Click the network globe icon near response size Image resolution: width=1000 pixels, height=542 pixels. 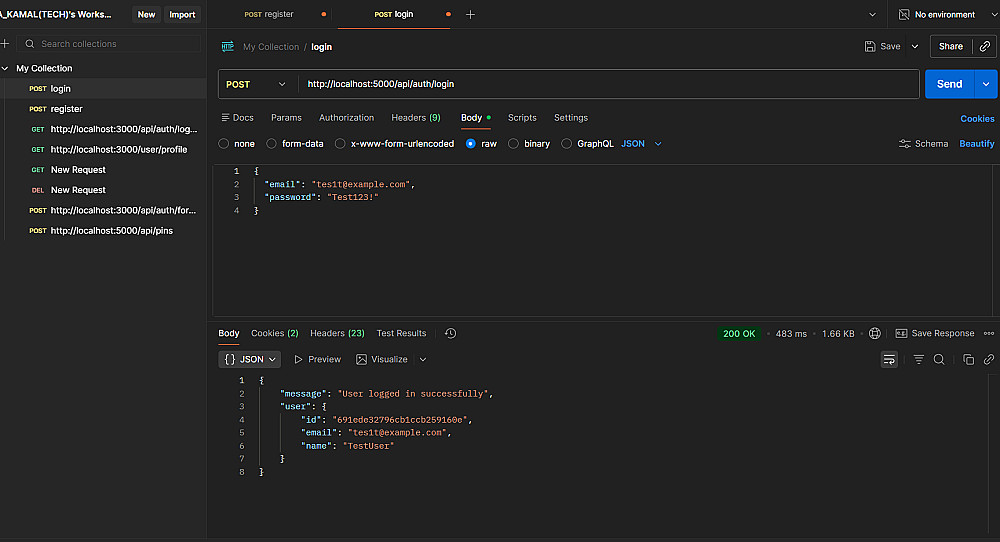point(875,333)
